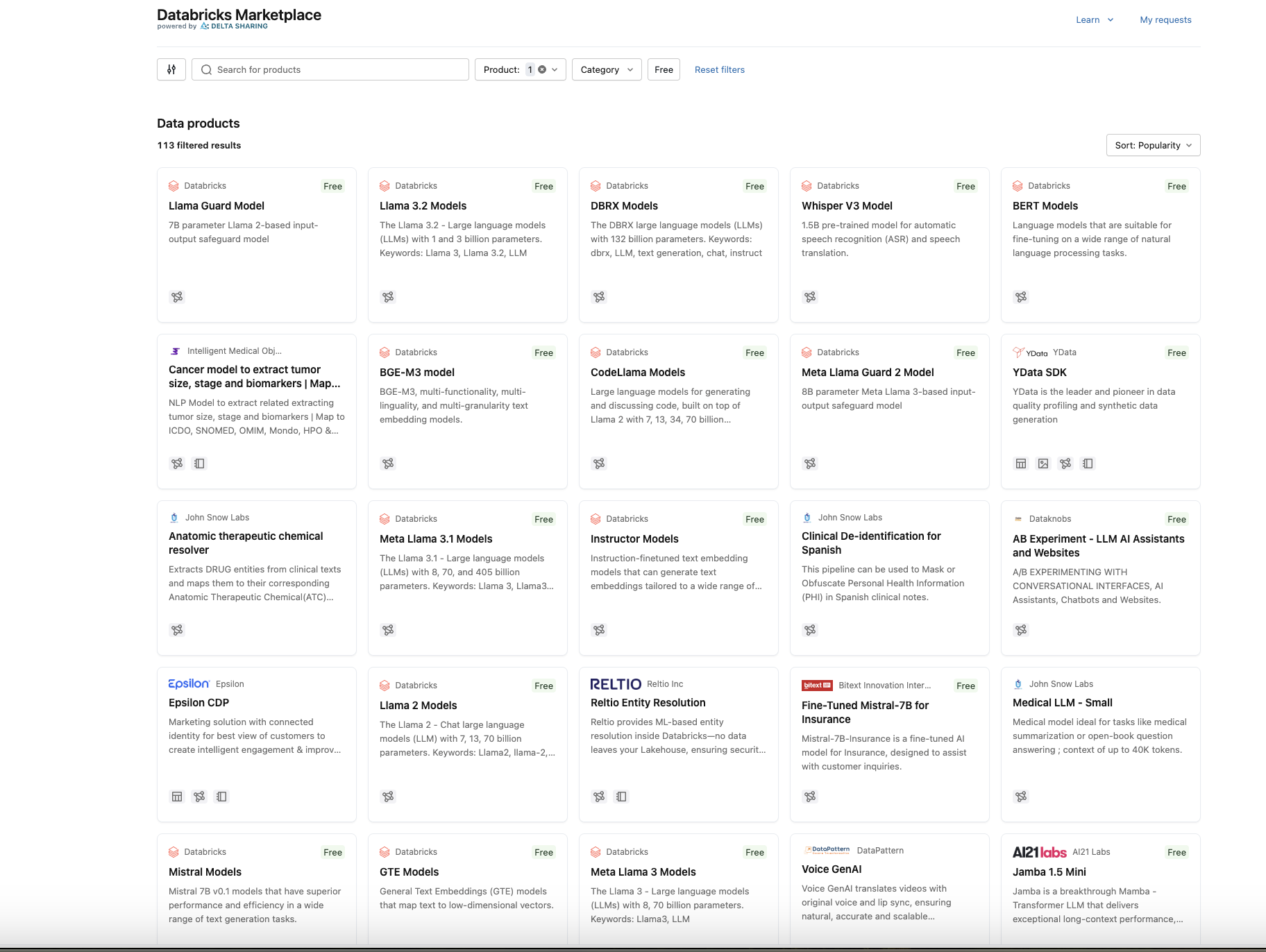Open the filters panel using sliders icon
The height and width of the screenshot is (952, 1266).
pyautogui.click(x=171, y=69)
